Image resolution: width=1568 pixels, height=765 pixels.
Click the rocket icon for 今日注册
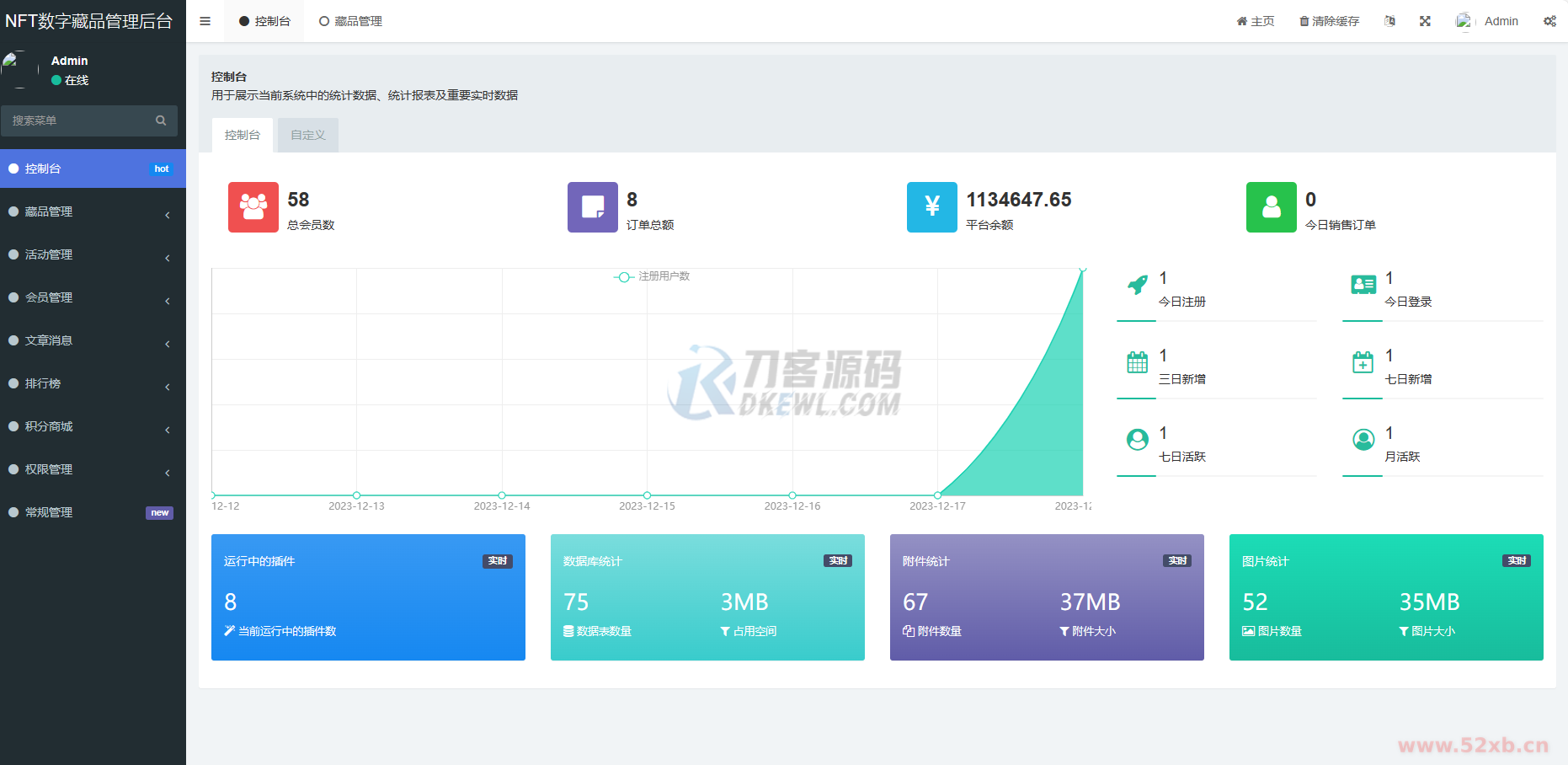(1138, 286)
